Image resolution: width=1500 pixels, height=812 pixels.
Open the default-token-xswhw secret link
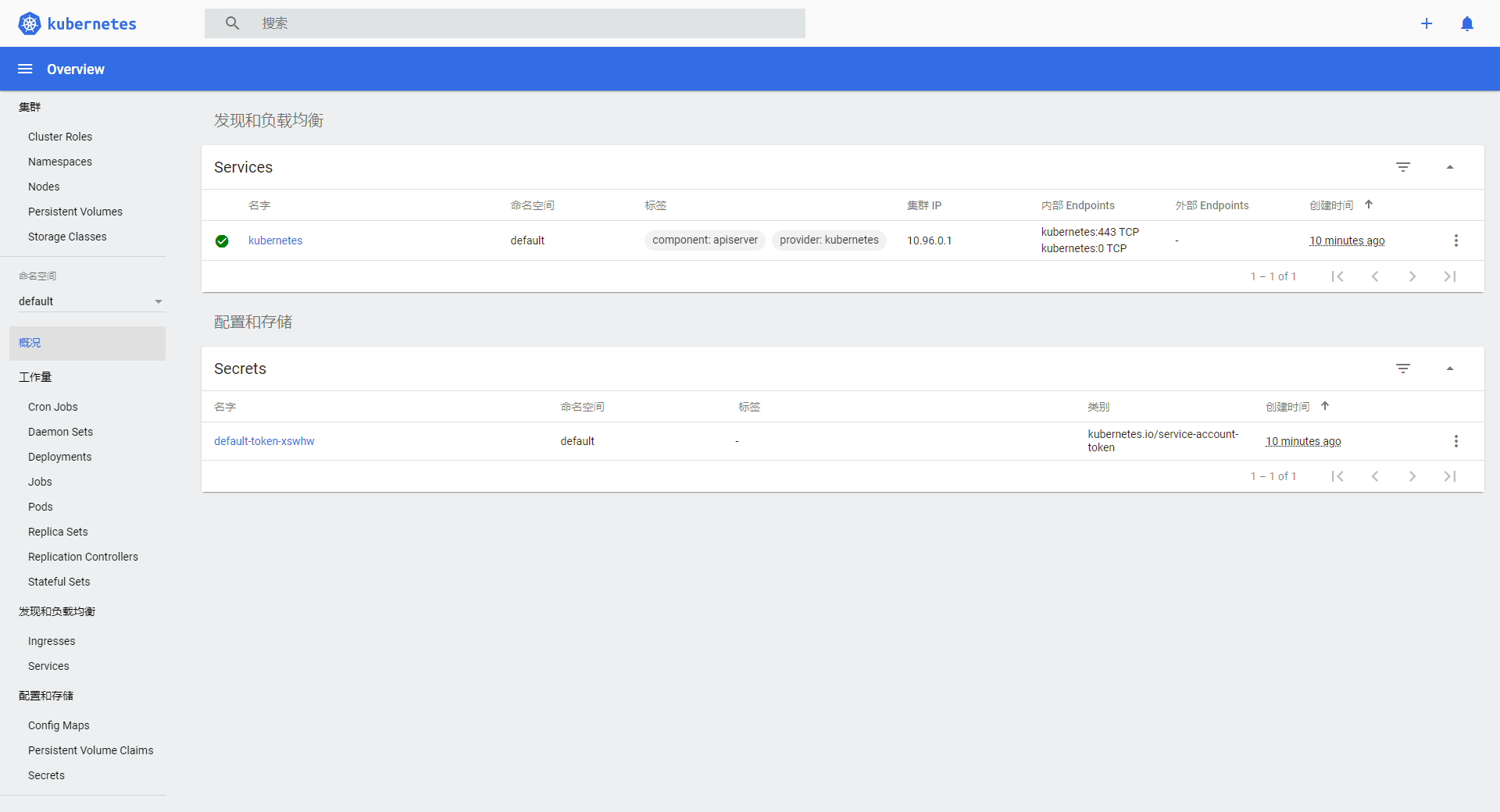point(264,441)
